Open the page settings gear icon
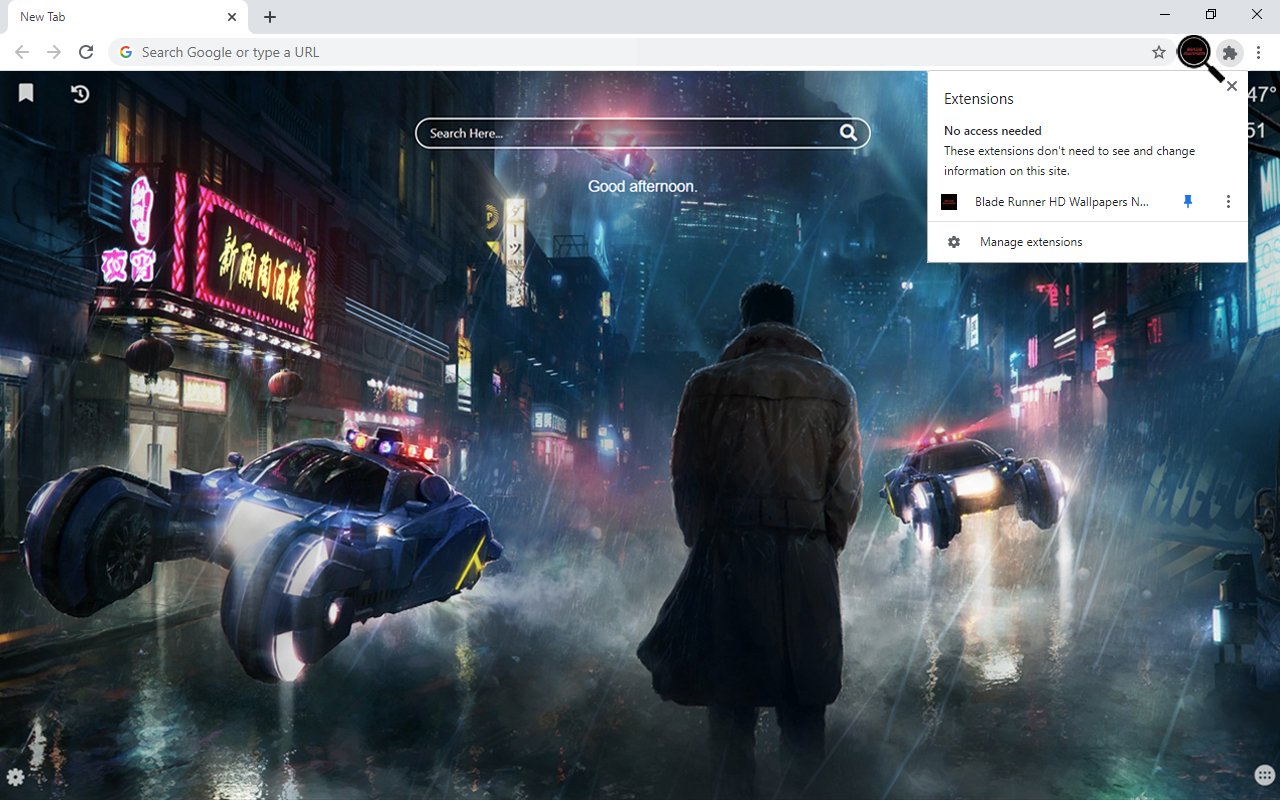 (x=15, y=777)
